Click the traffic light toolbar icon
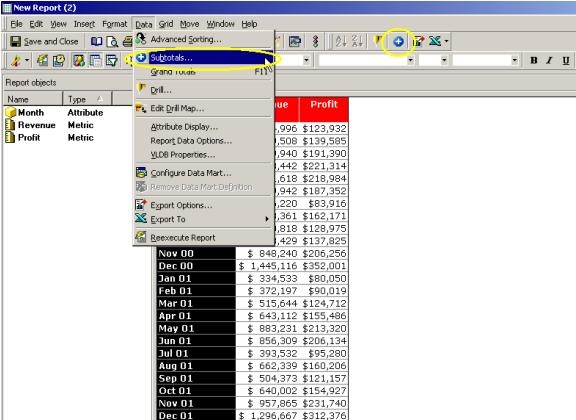Image resolution: width=576 pixels, height=420 pixels. (x=315, y=41)
